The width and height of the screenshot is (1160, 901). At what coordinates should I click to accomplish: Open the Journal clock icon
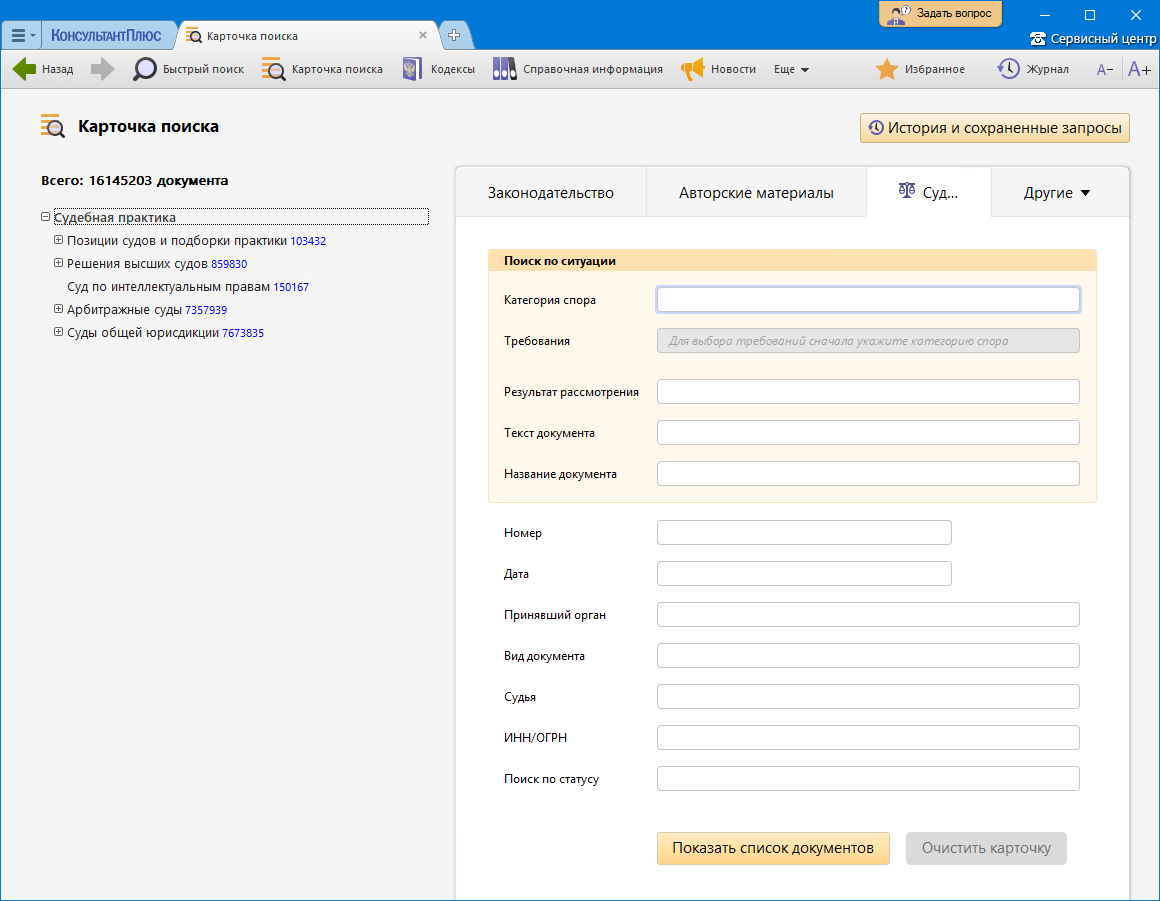(1008, 69)
